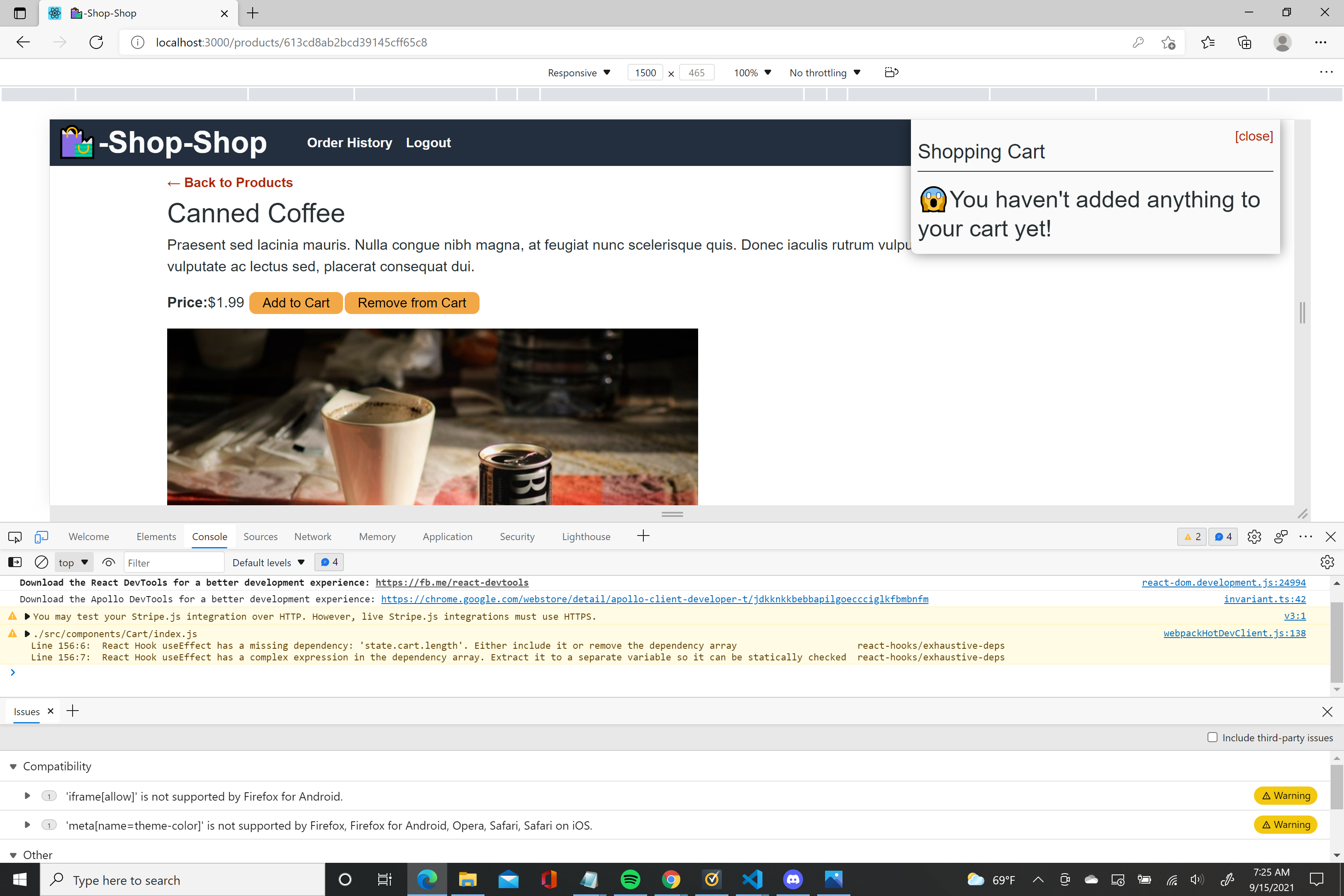Select the inspect element tool
This screenshot has width=1344, height=896.
click(14, 537)
